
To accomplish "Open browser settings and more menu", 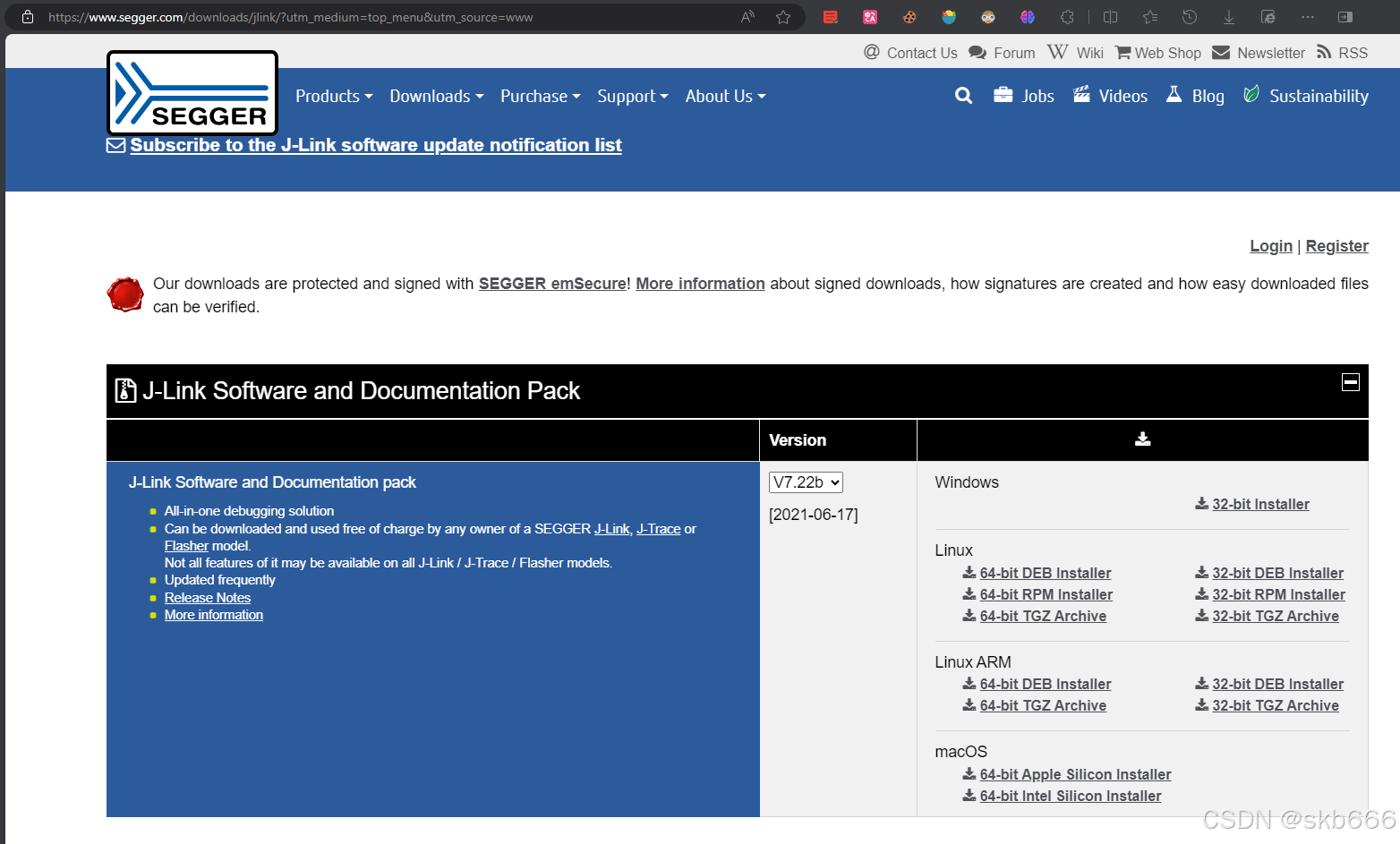I will pos(1308,17).
